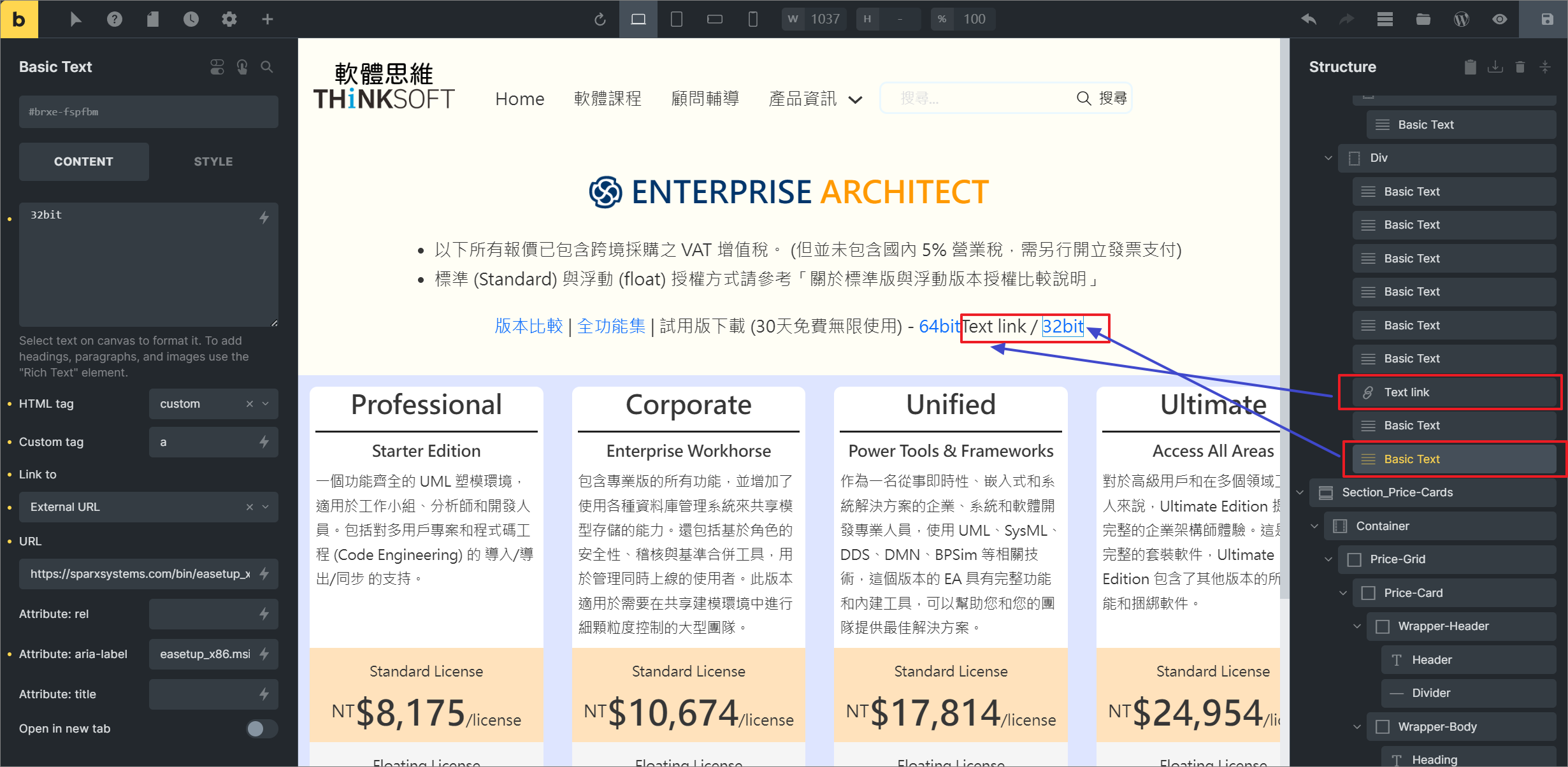Click the undo arrow icon
Image resolution: width=1568 pixels, height=767 pixels.
coord(1309,19)
